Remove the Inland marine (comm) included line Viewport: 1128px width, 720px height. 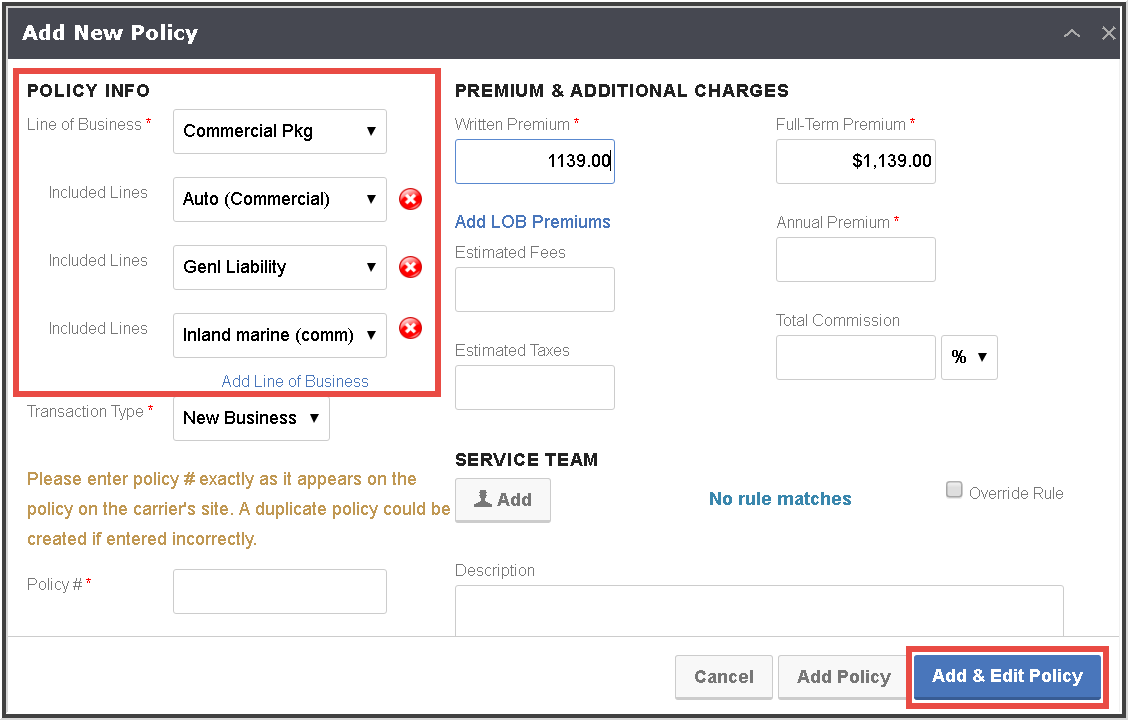(x=410, y=328)
